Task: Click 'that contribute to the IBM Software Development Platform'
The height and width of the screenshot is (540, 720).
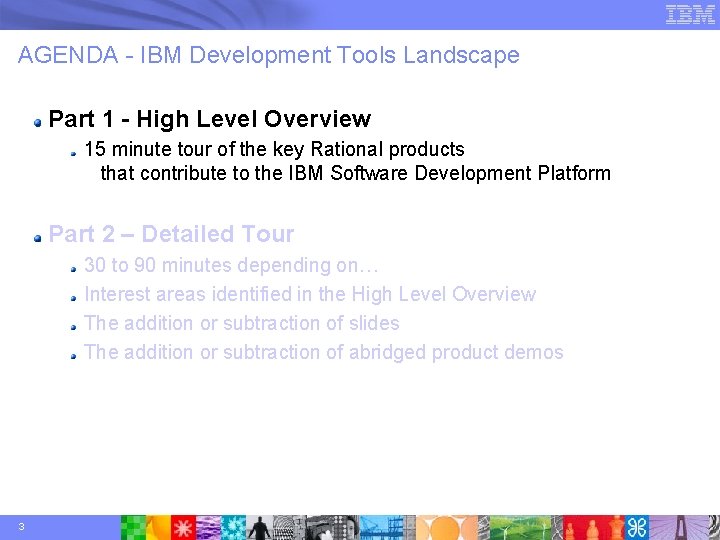Action: tap(355, 174)
